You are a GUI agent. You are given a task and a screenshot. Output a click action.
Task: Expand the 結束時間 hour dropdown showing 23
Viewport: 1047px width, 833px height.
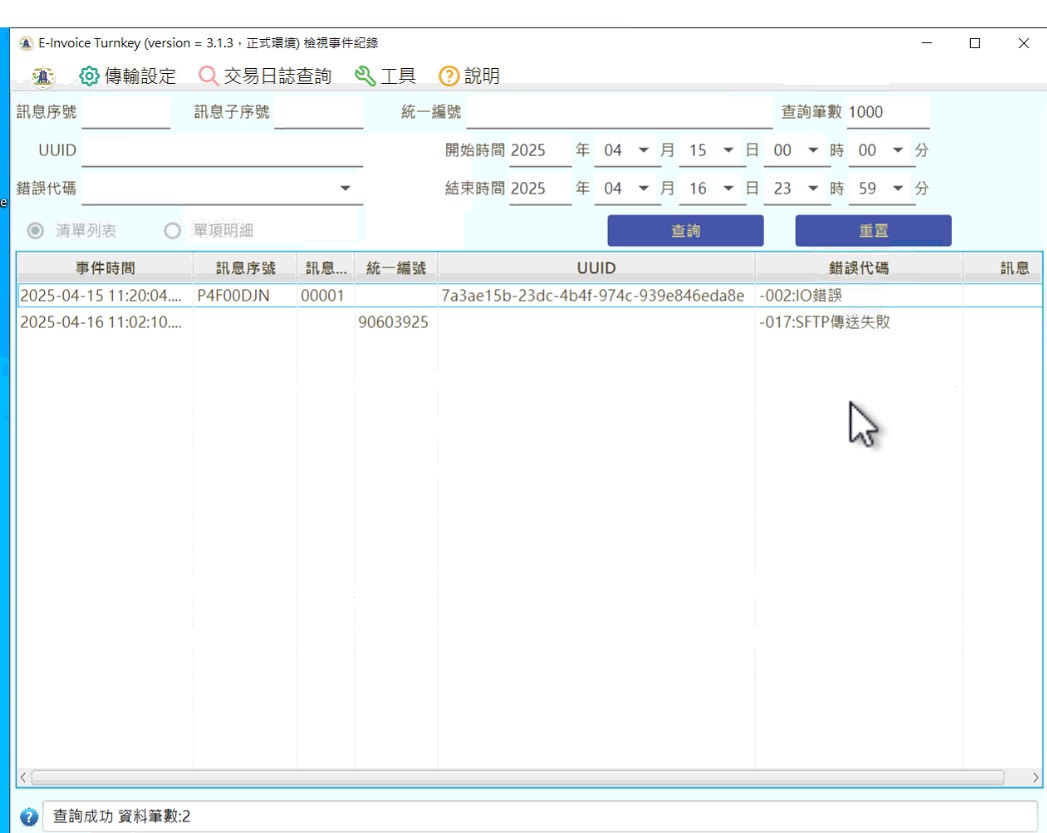[x=812, y=188]
